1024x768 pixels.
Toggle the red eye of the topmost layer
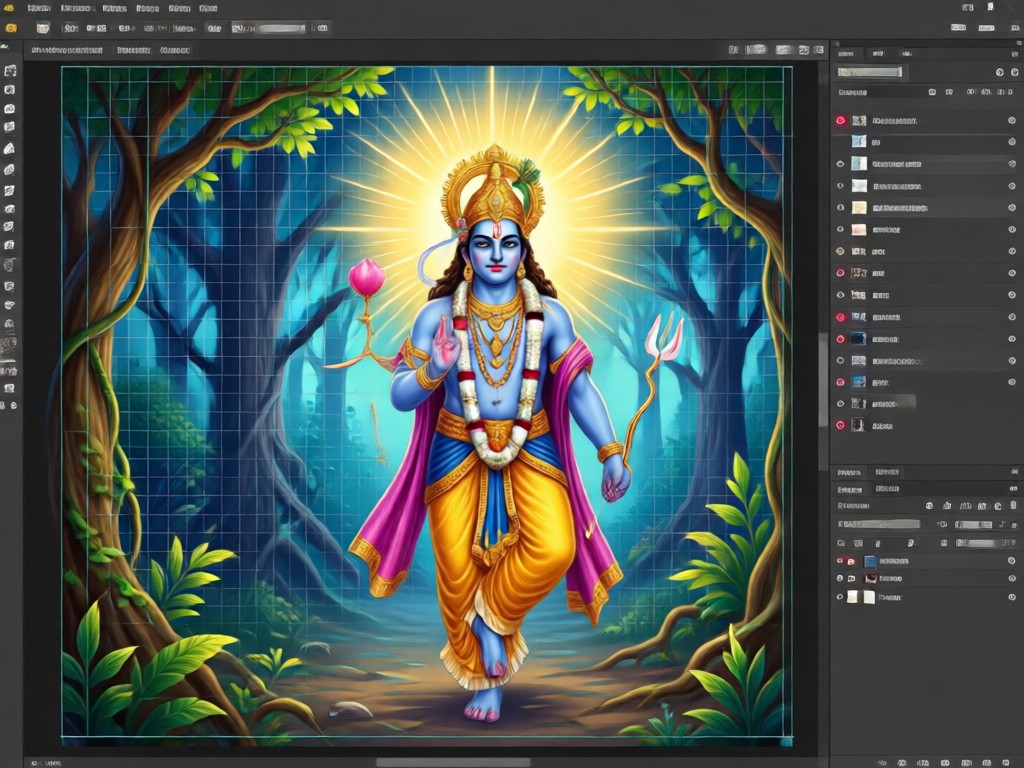pos(840,121)
